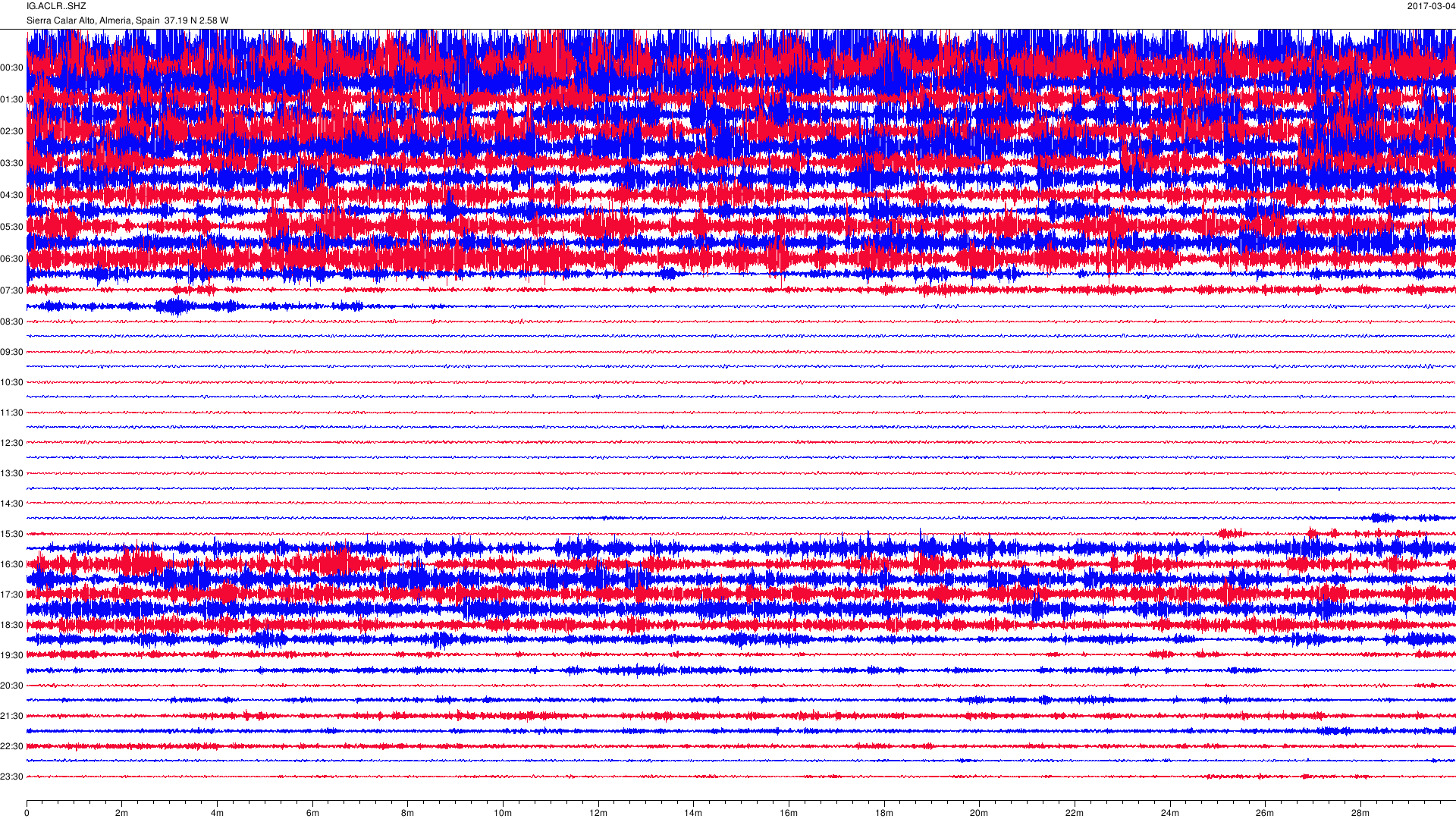Select the 00:30 time row label

coord(12,67)
